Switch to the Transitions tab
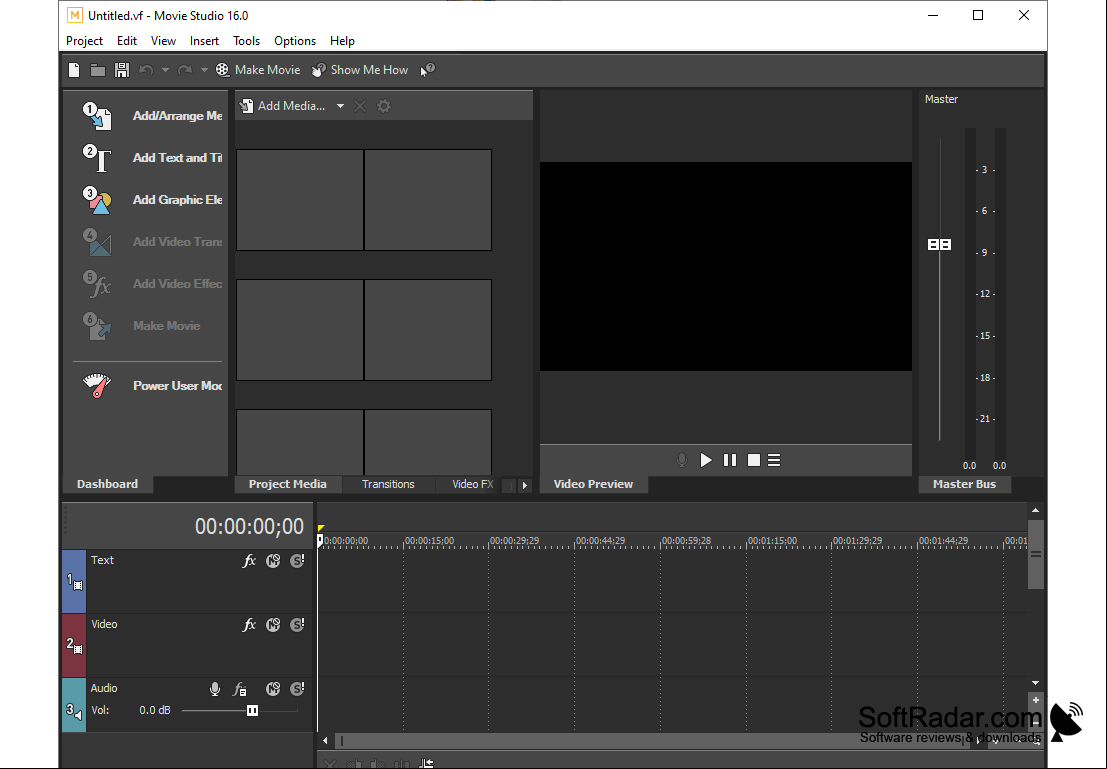This screenshot has height=769, width=1107. point(388,484)
